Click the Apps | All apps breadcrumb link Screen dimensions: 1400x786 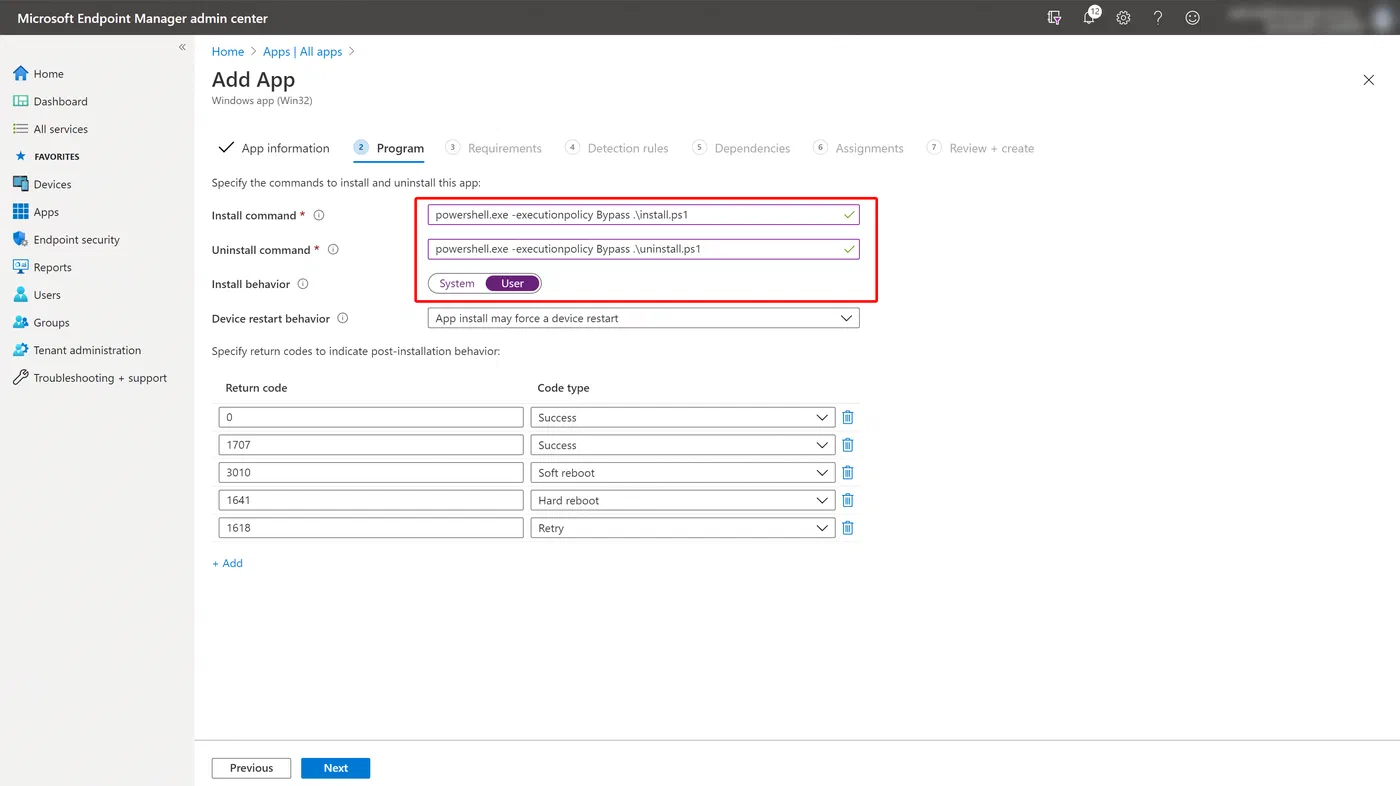303,51
